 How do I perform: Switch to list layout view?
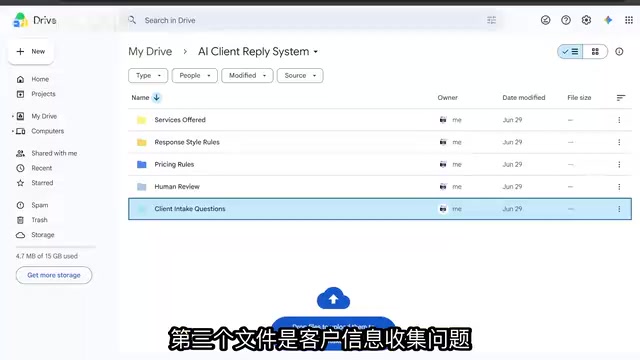570,51
